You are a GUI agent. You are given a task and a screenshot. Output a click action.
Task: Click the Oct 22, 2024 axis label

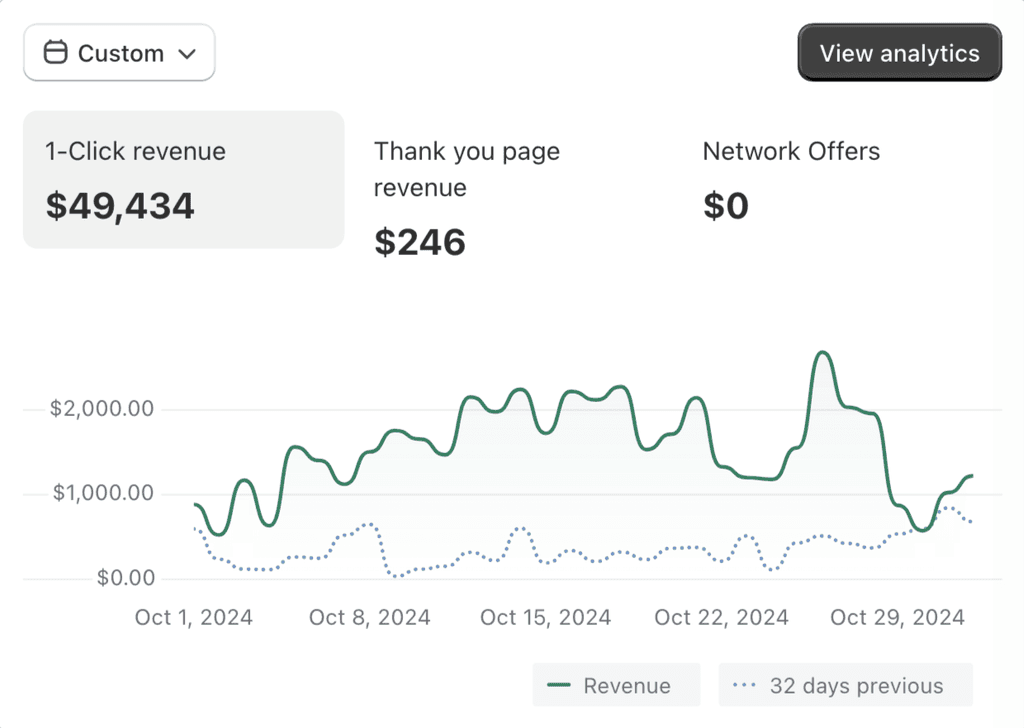[722, 617]
